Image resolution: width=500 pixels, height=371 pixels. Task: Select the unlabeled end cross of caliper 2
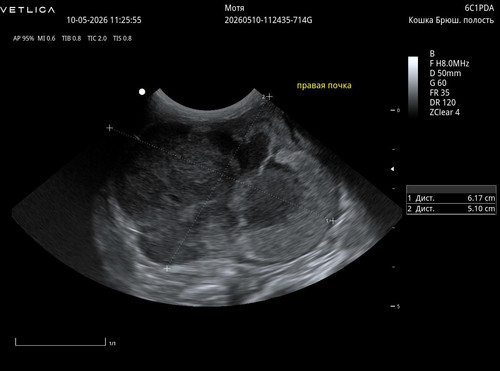coord(167,268)
